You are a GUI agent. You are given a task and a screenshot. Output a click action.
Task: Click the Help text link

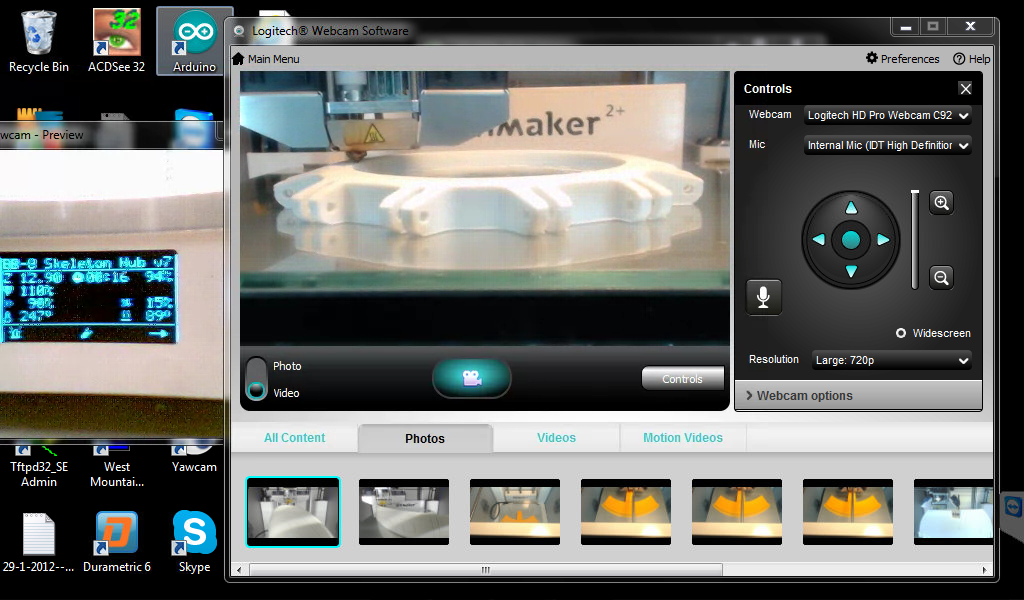click(979, 59)
